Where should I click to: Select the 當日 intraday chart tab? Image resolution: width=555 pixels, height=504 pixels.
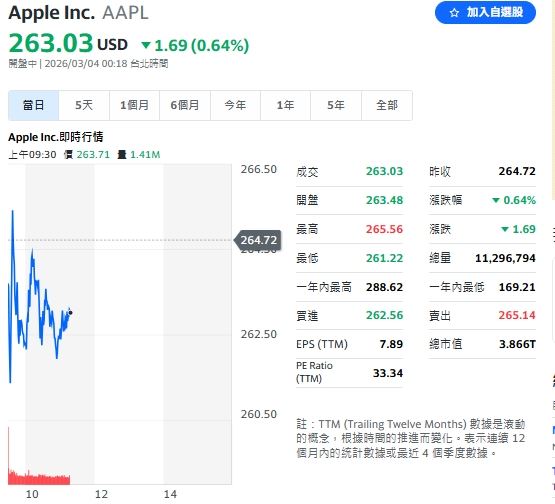click(34, 105)
